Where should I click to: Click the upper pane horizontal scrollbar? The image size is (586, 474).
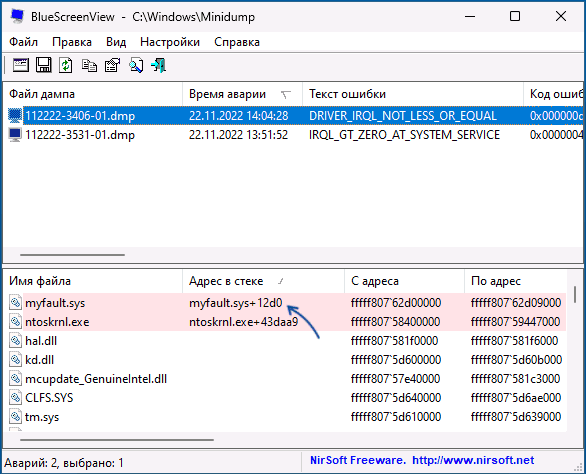(72, 255)
